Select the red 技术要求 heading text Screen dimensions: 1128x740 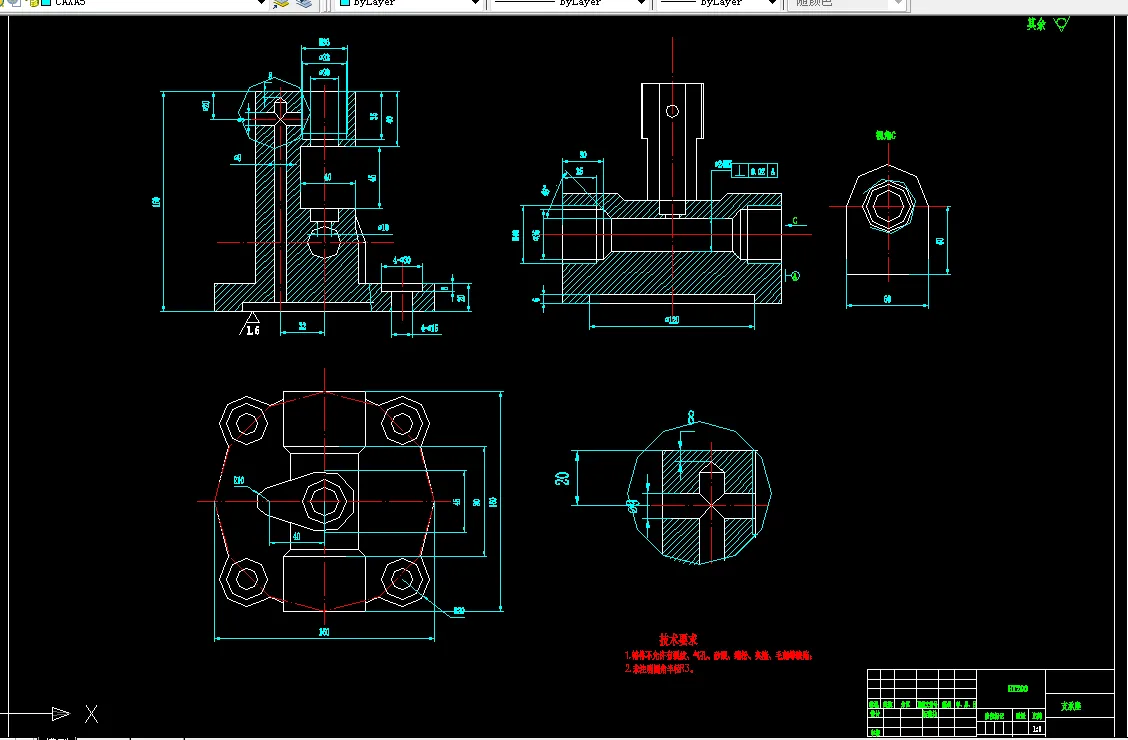point(678,639)
